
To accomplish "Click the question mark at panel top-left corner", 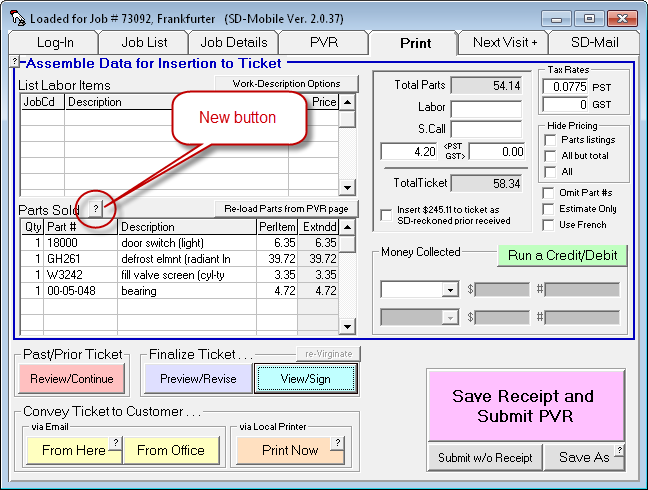I will [x=15, y=62].
